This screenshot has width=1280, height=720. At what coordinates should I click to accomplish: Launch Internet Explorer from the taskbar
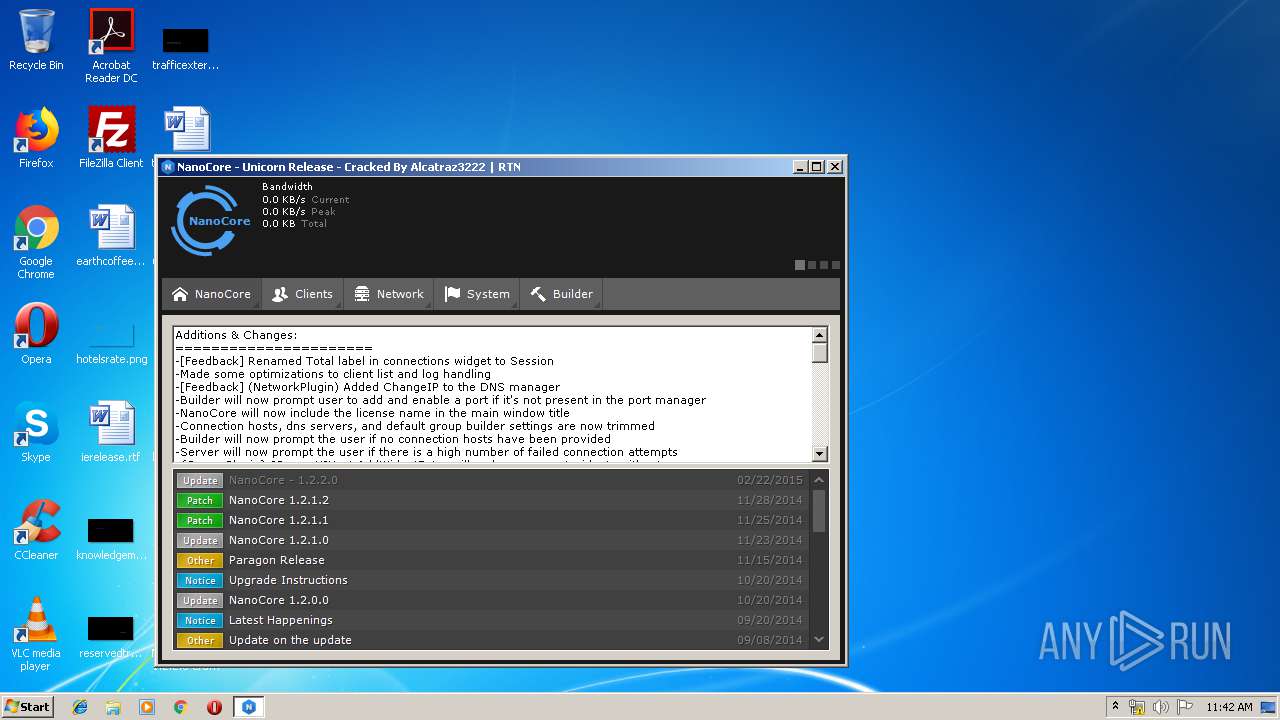click(80, 707)
